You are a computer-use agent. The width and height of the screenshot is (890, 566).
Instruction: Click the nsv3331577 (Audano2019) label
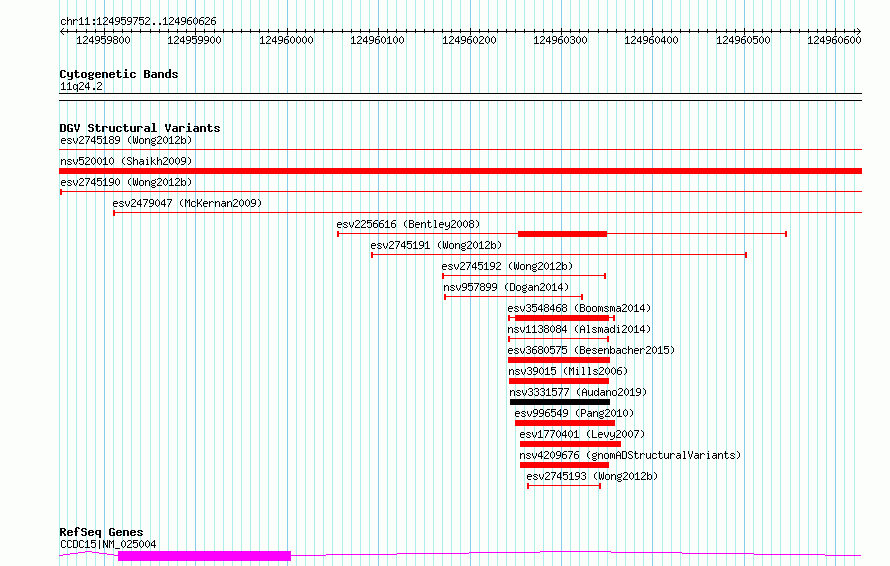578,392
